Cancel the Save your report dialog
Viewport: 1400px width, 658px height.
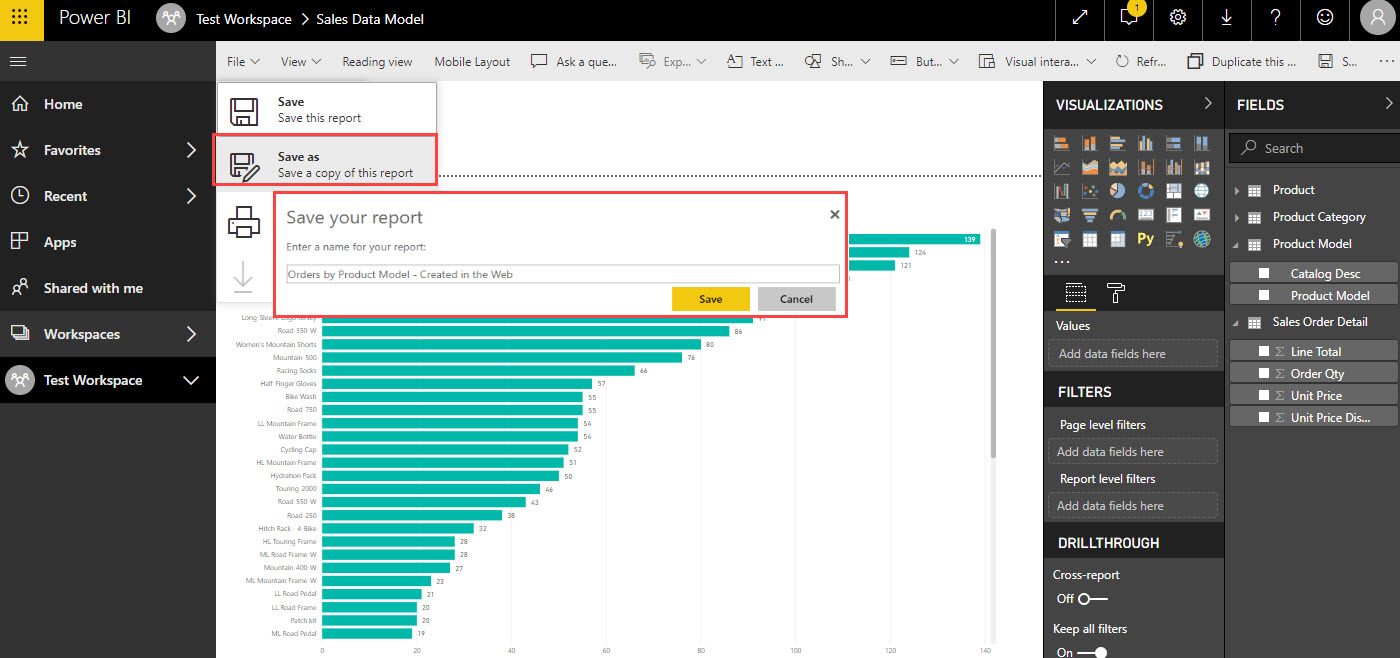point(796,299)
